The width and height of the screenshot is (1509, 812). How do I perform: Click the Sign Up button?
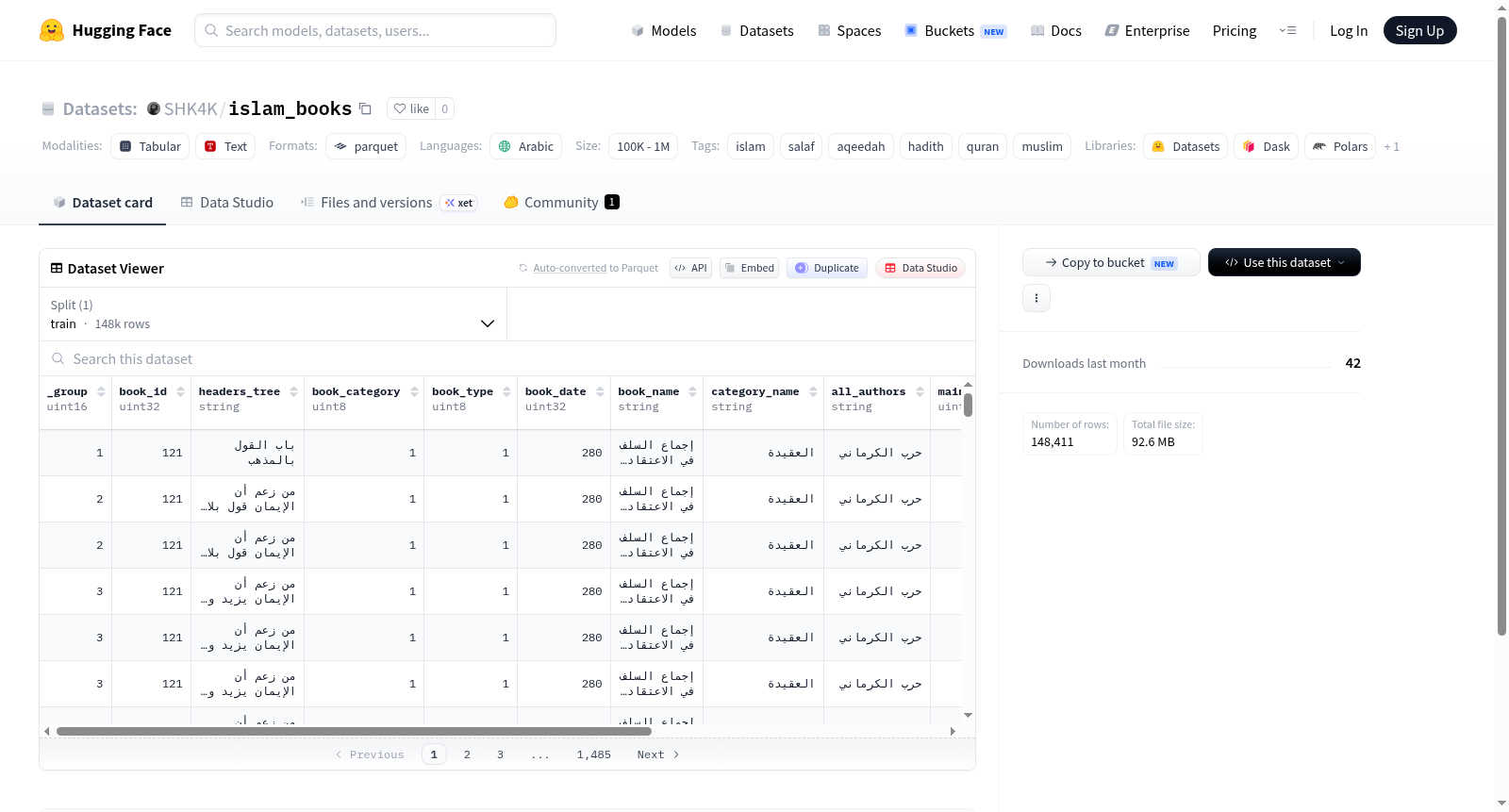coord(1419,31)
